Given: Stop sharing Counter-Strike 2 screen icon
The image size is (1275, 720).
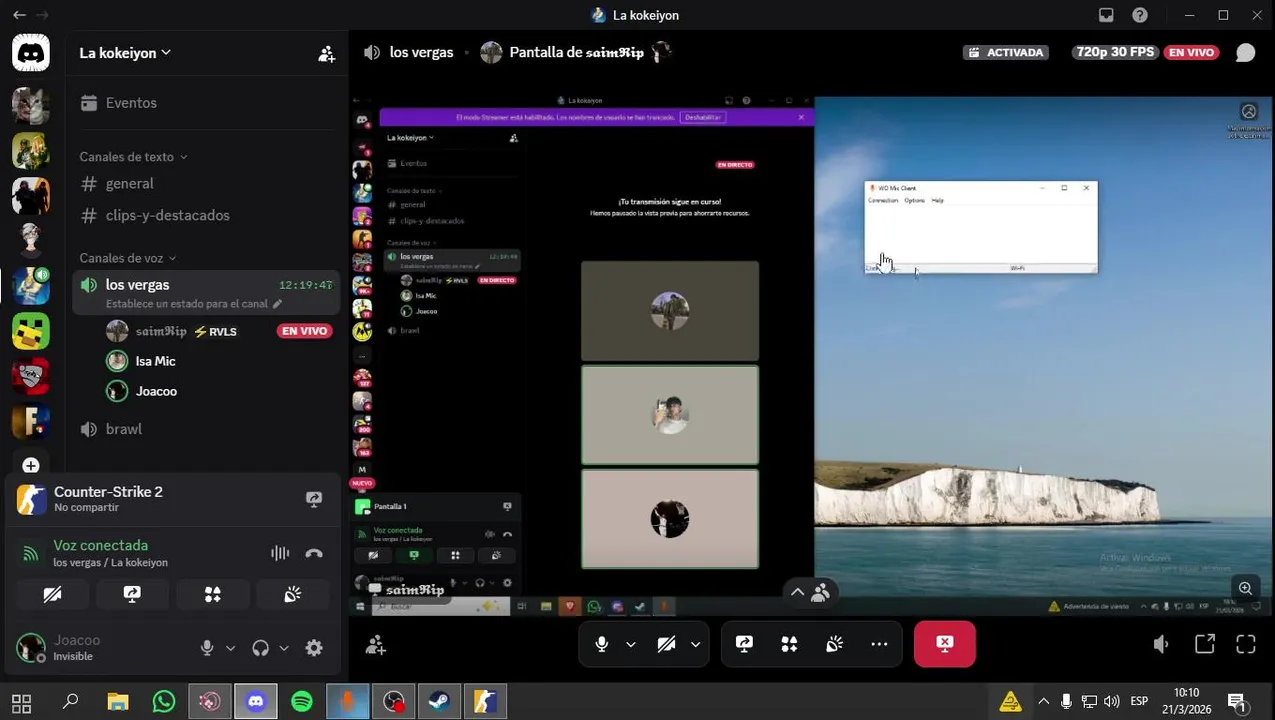Looking at the screenshot, I should point(314,499).
